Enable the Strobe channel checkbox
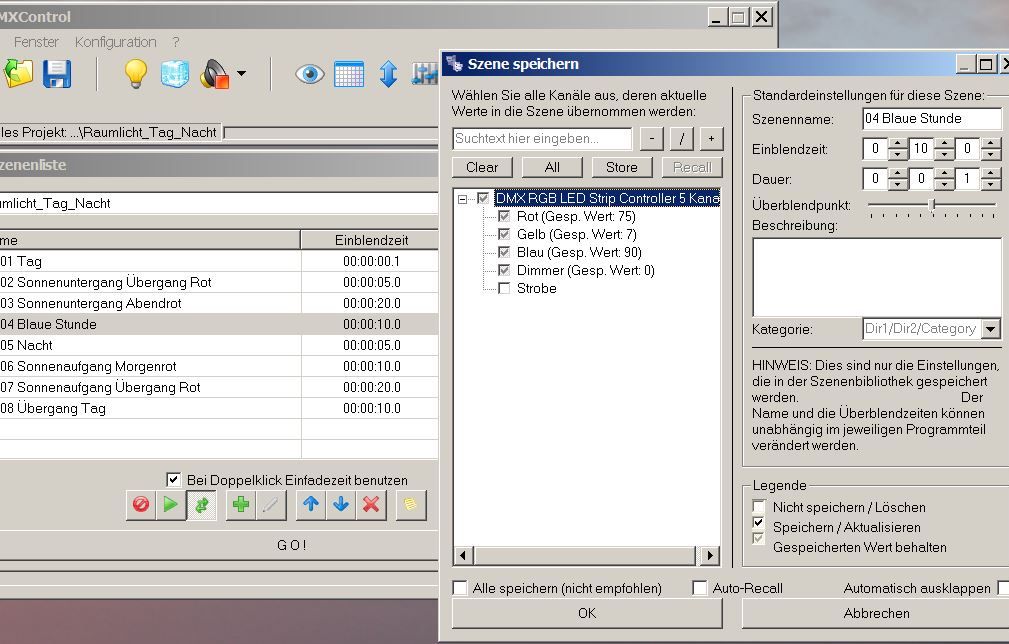This screenshot has width=1009, height=644. [x=504, y=289]
